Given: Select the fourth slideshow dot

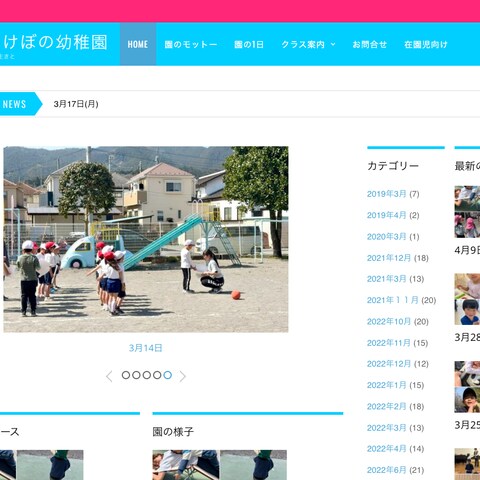Looking at the screenshot, I should (157, 375).
